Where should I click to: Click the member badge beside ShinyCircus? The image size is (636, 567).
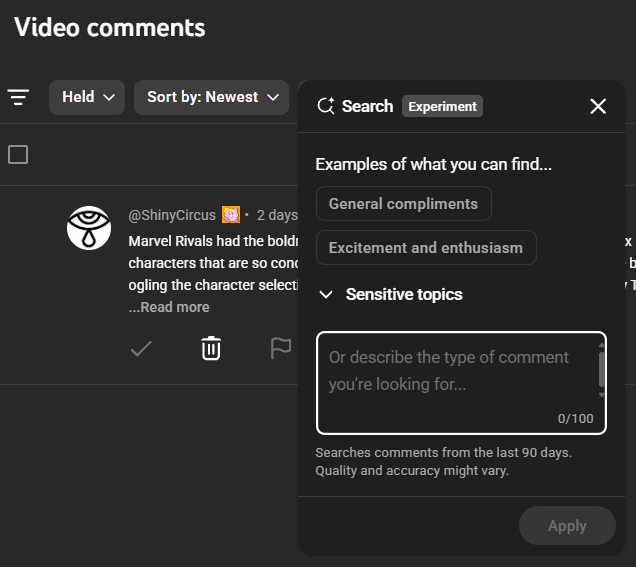[231, 215]
